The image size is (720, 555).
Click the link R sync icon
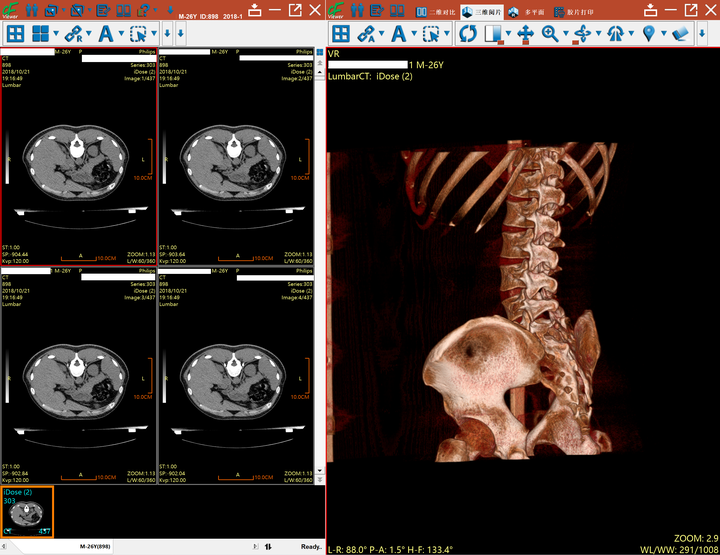(x=73, y=34)
